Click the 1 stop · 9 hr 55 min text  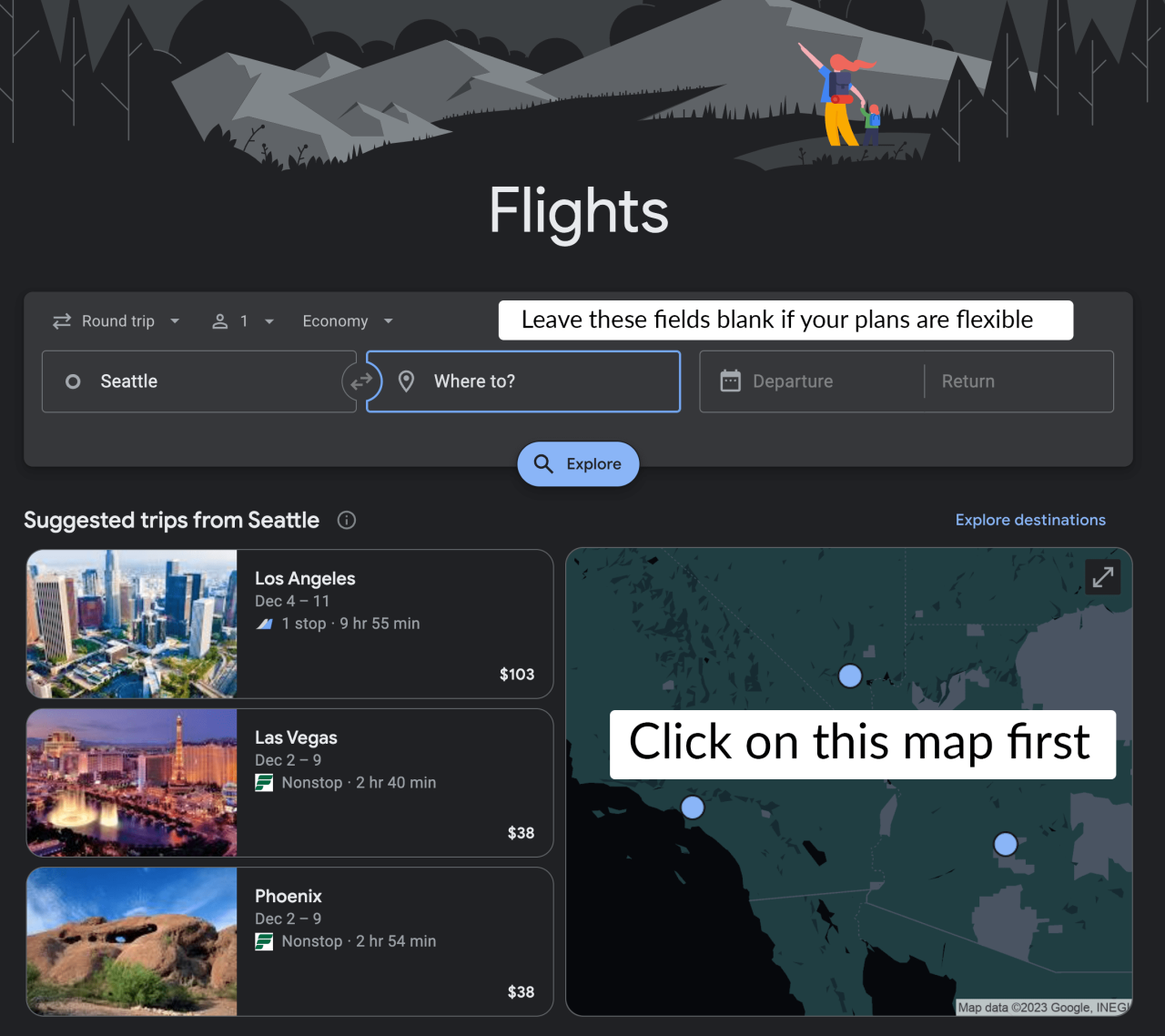(x=350, y=624)
